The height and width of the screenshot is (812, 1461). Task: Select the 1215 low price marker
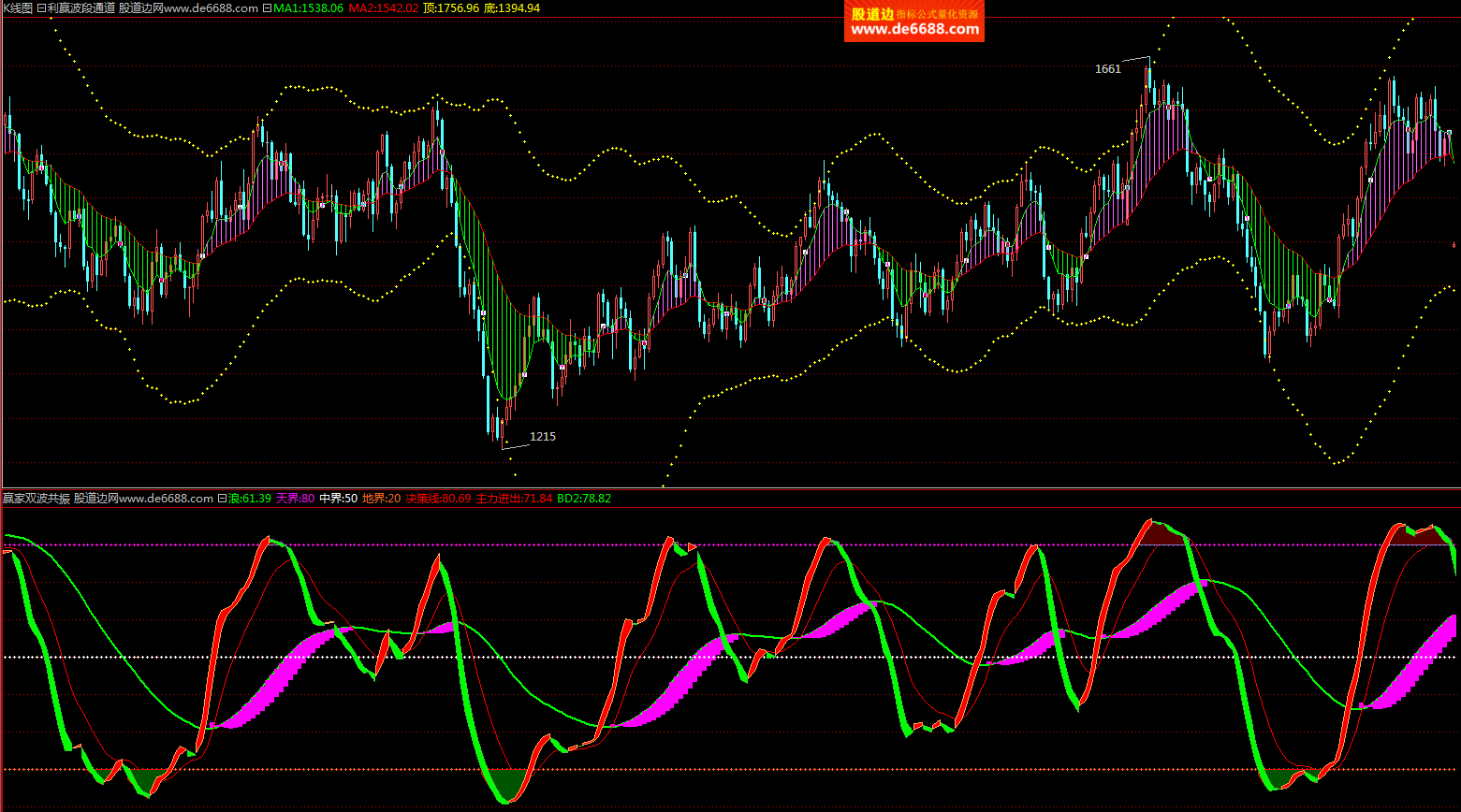tap(542, 437)
